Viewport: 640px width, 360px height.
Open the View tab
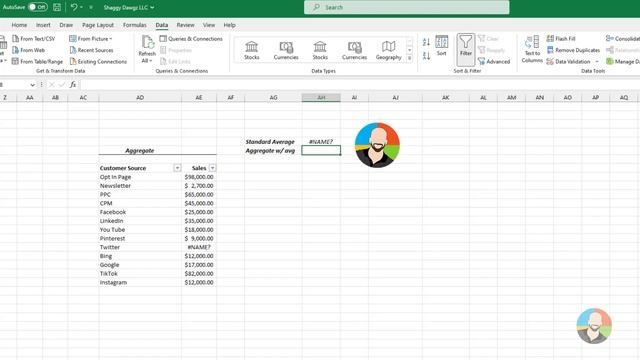[x=209, y=25]
